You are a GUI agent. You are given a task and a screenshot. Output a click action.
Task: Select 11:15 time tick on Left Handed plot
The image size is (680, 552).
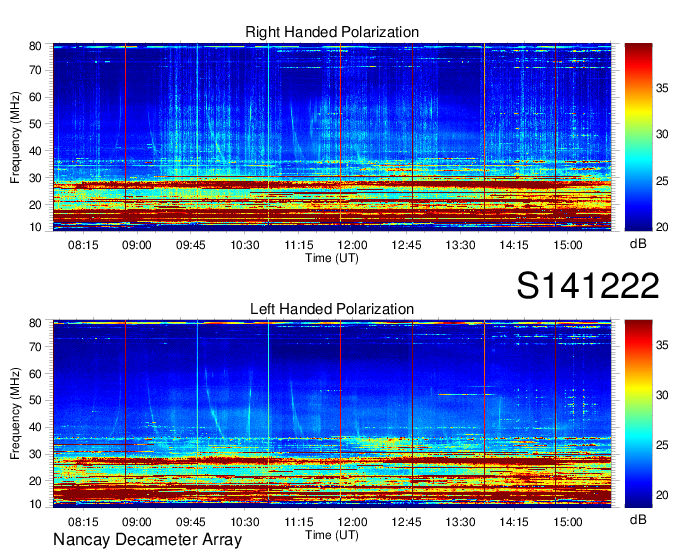pyautogui.click(x=299, y=522)
